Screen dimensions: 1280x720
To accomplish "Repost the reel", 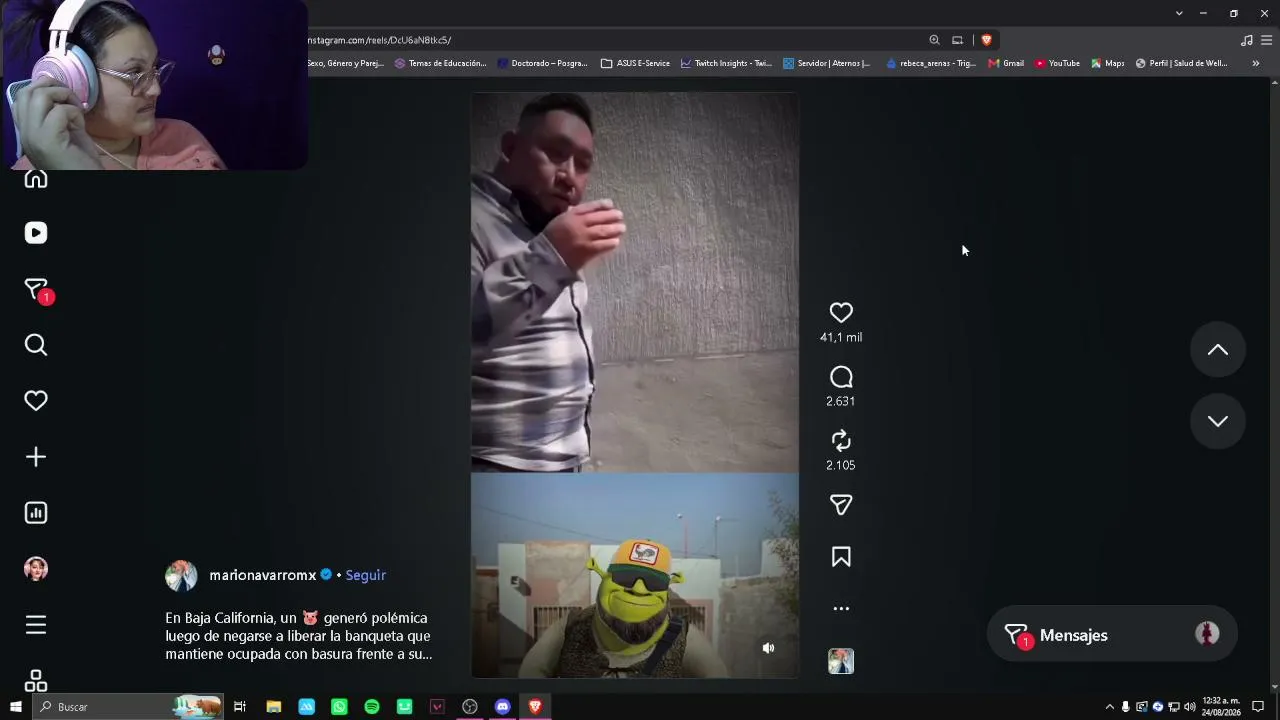I will tap(841, 441).
